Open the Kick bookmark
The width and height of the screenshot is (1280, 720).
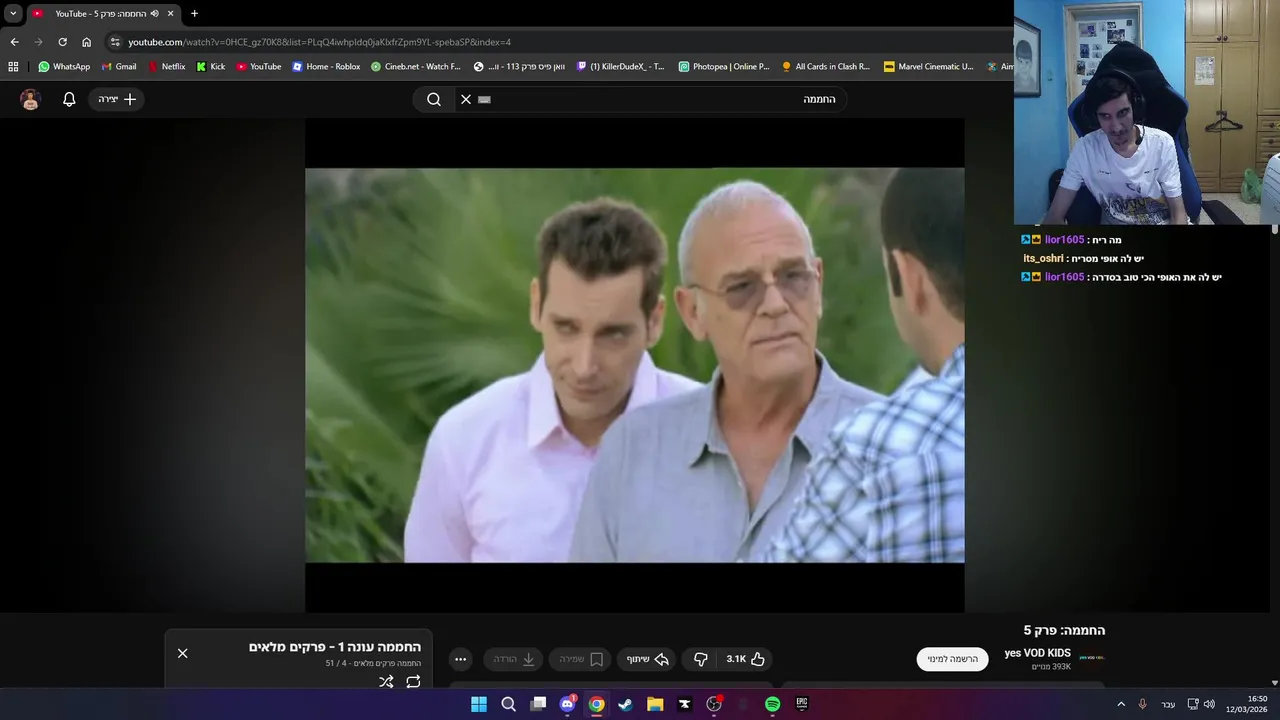(211, 67)
